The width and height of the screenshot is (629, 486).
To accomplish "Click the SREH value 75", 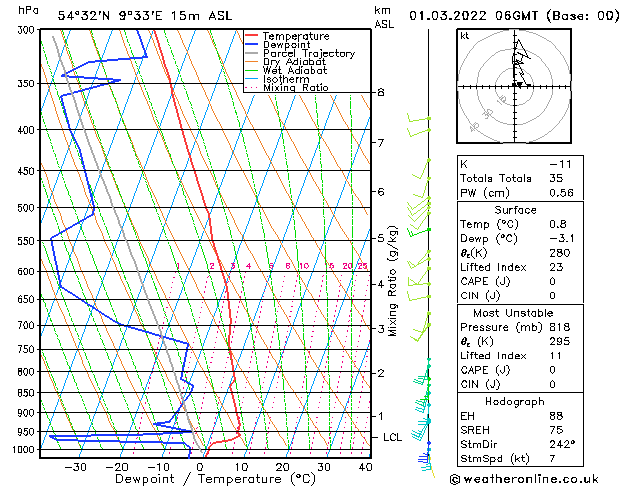I will tap(556, 429).
